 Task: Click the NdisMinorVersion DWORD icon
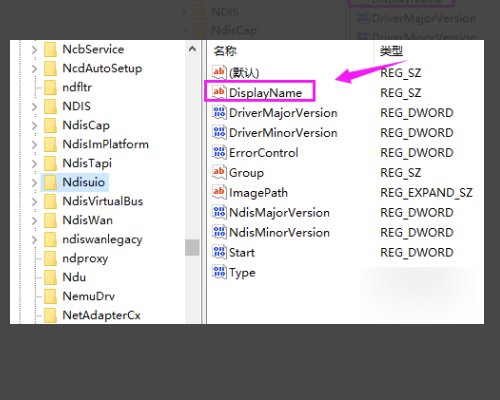click(x=219, y=232)
